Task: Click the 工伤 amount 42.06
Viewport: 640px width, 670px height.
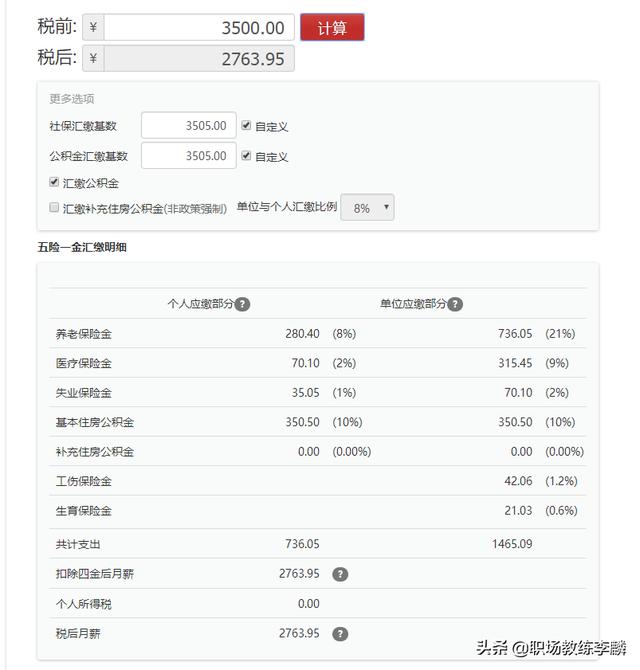Action: tap(518, 481)
